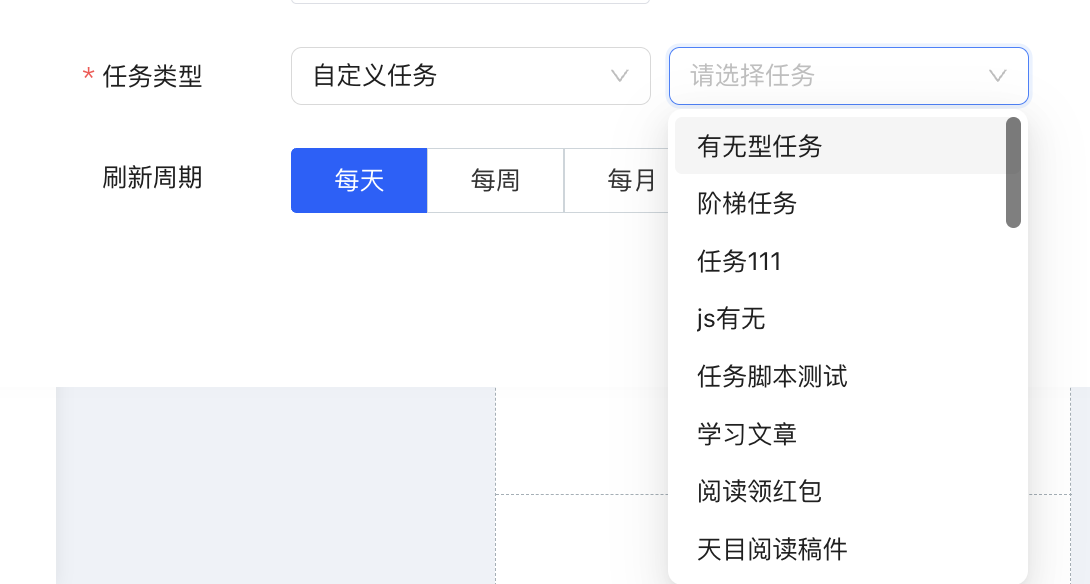The height and width of the screenshot is (584, 1090).
Task: Select 天目阅读稿件 from the options
Action: 772,549
